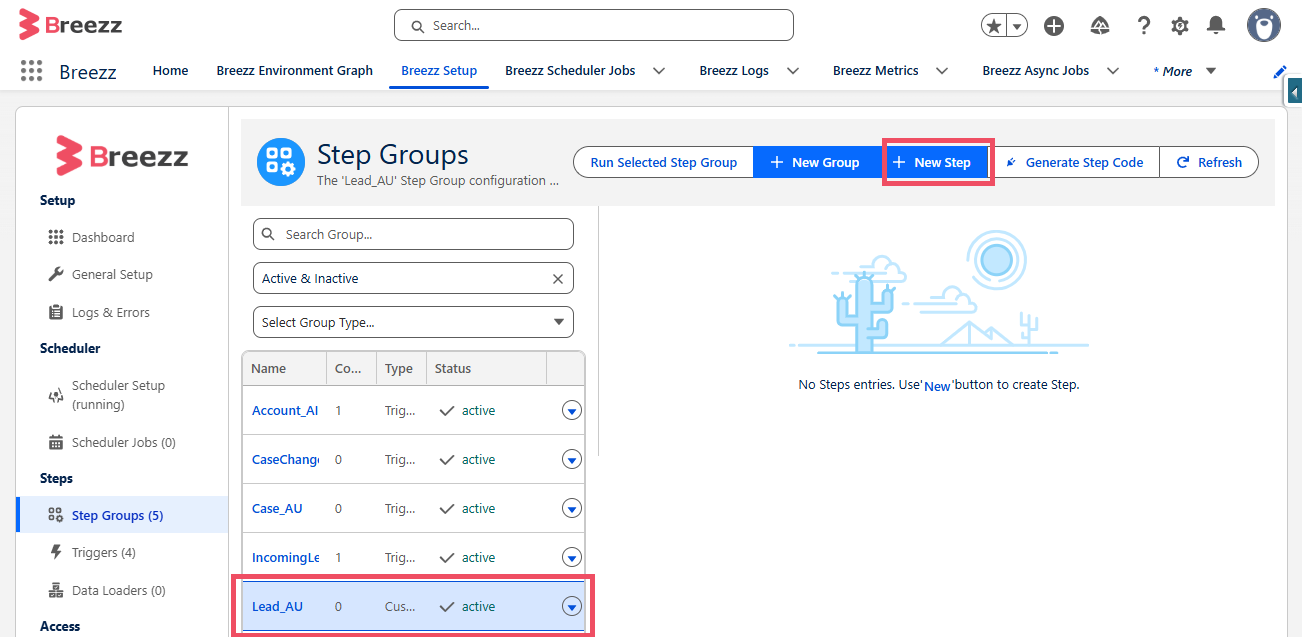Screen dimensions: 1302x637
Task: Click the New Group button
Action: click(x=815, y=163)
